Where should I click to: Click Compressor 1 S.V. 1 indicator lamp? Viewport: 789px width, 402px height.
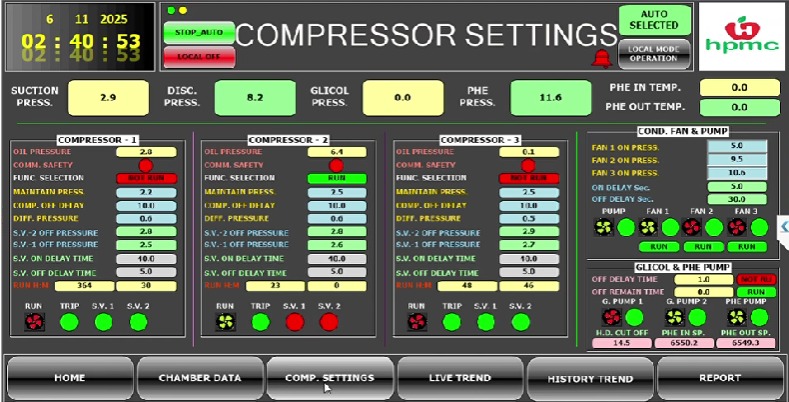[x=104, y=321]
